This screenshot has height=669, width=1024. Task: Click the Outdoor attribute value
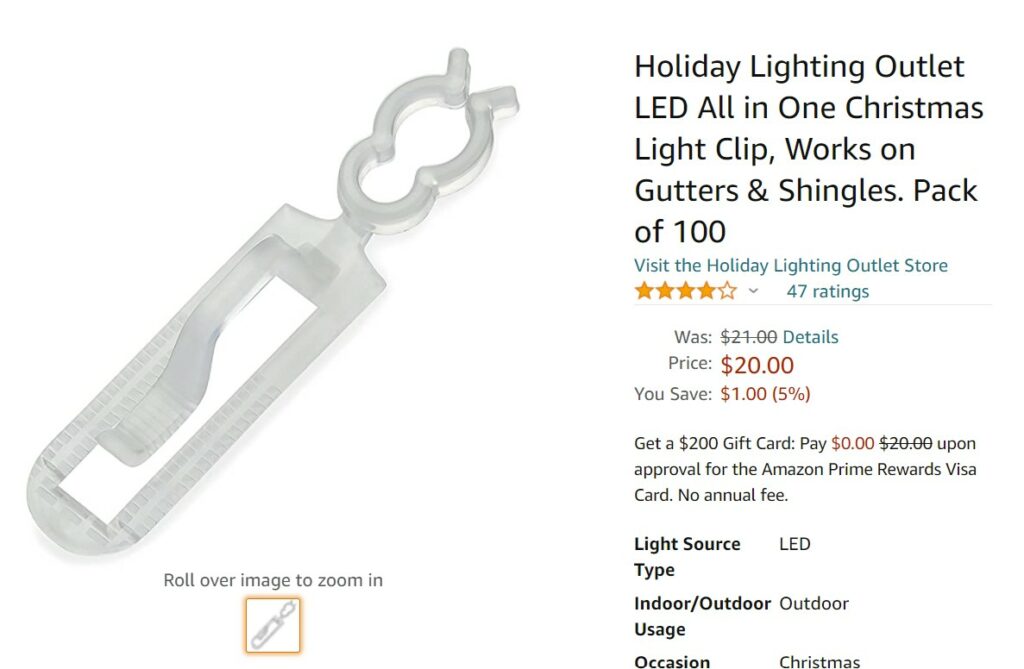[x=813, y=604]
